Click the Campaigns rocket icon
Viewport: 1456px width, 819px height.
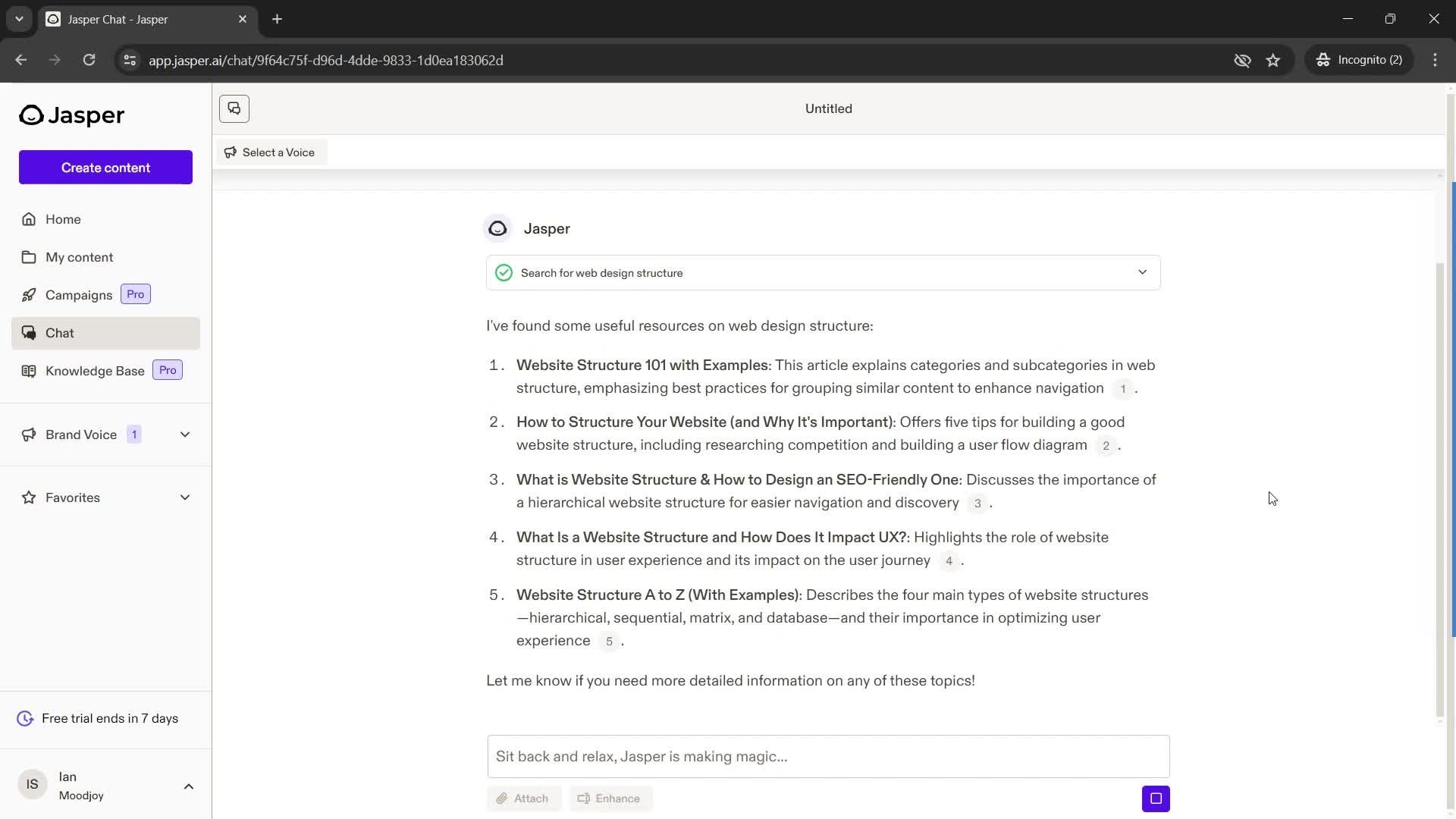pyautogui.click(x=29, y=295)
